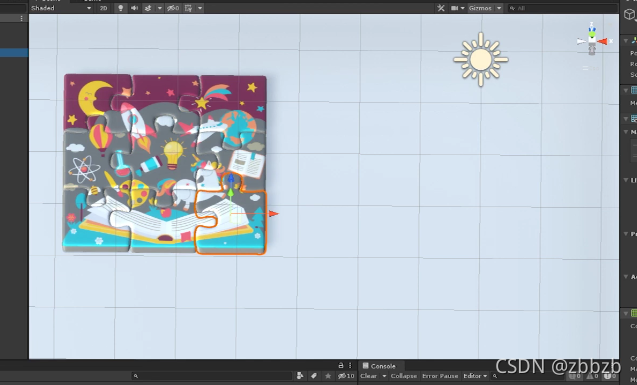The image size is (637, 385).
Task: Toggle Collapse in the Console
Action: 404,376
